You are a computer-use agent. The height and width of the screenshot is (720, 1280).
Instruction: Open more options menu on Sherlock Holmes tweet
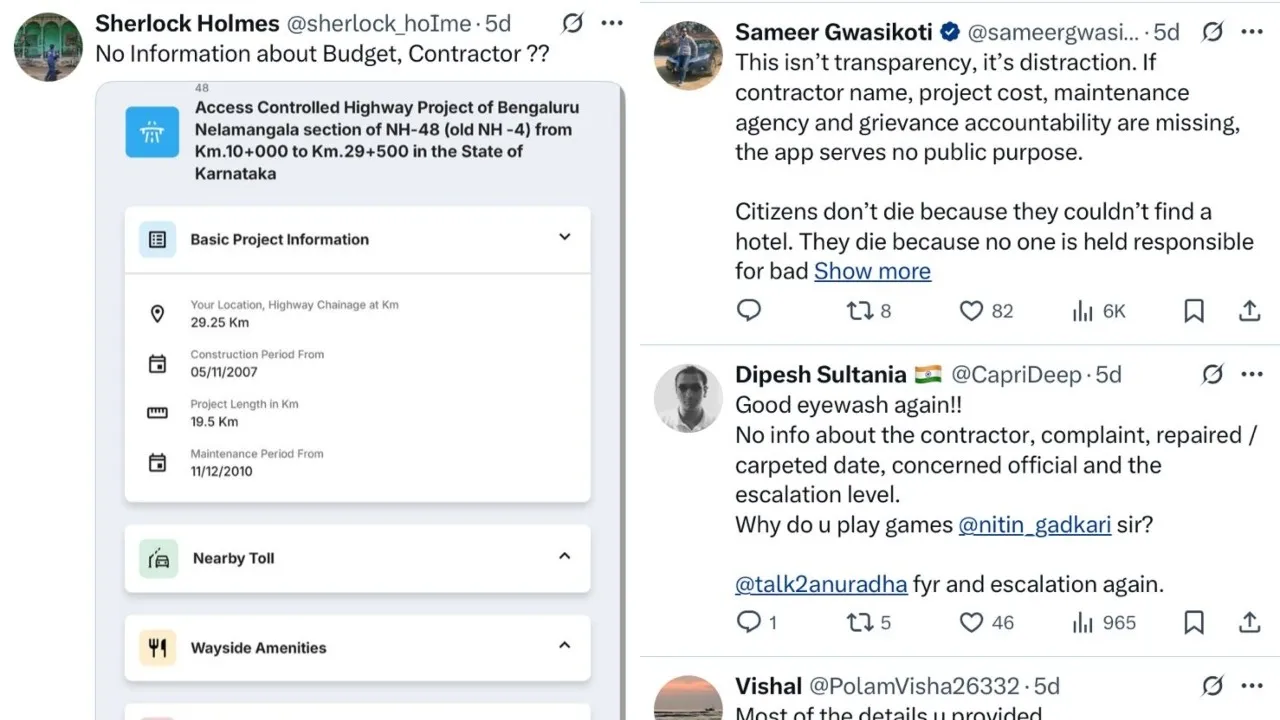click(x=613, y=22)
